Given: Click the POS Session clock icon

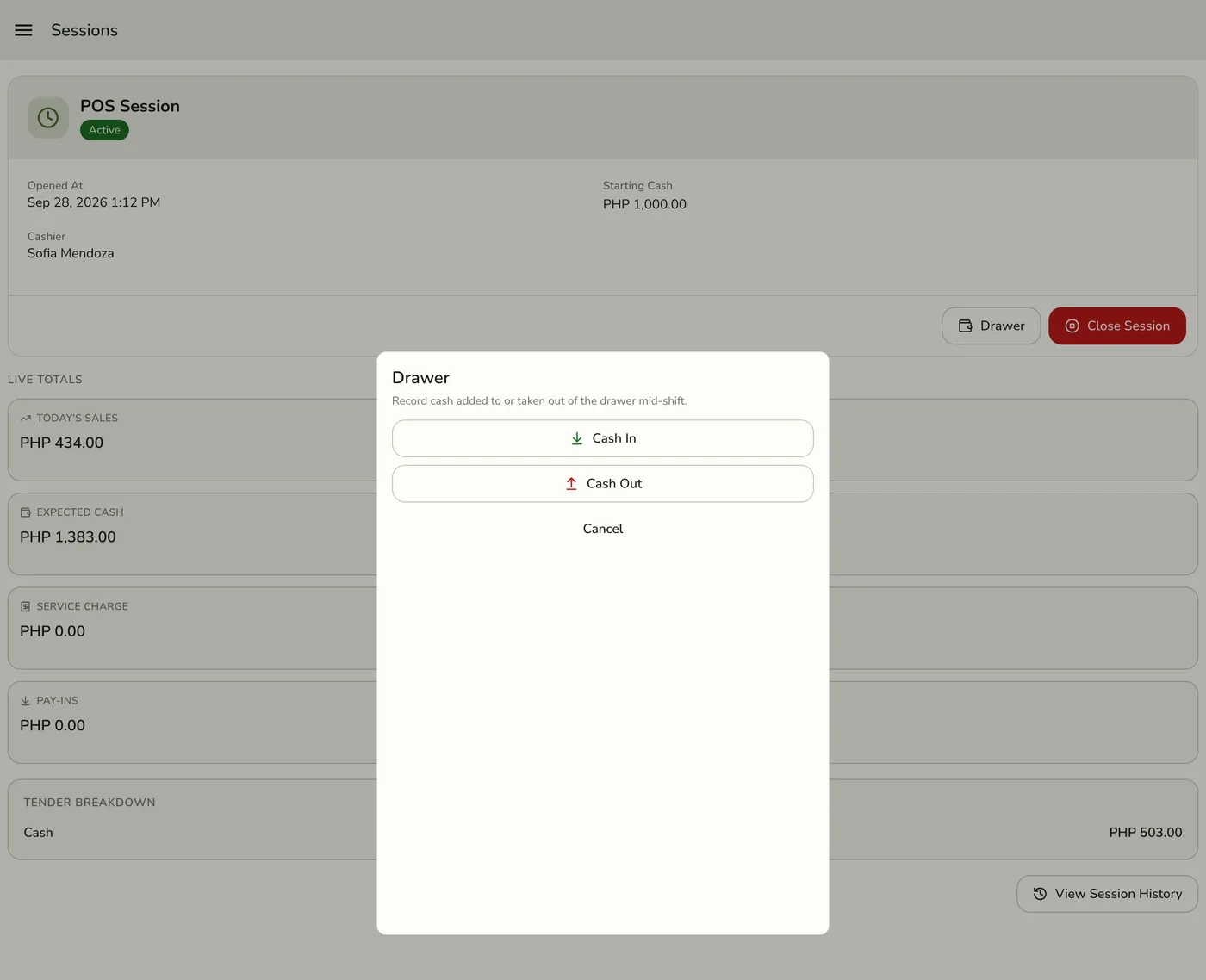Looking at the screenshot, I should click(x=48, y=117).
